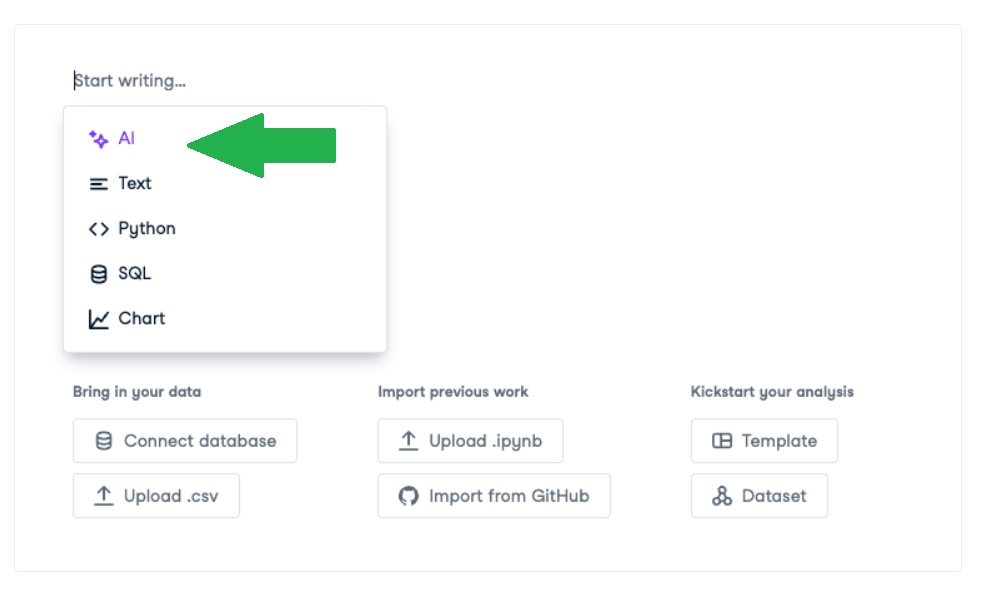This screenshot has height=594, width=992.
Task: Click the Upload .ipynb button
Action: (x=470, y=441)
